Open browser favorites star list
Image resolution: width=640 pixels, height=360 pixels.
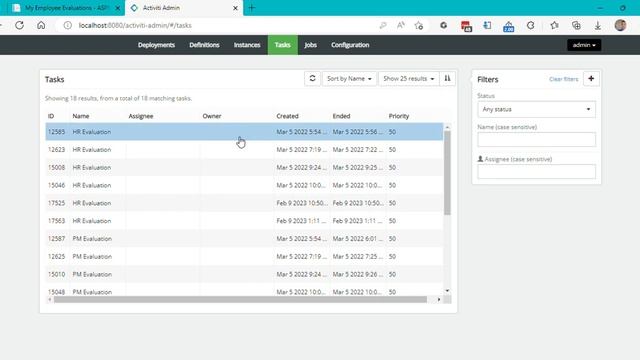(554, 25)
